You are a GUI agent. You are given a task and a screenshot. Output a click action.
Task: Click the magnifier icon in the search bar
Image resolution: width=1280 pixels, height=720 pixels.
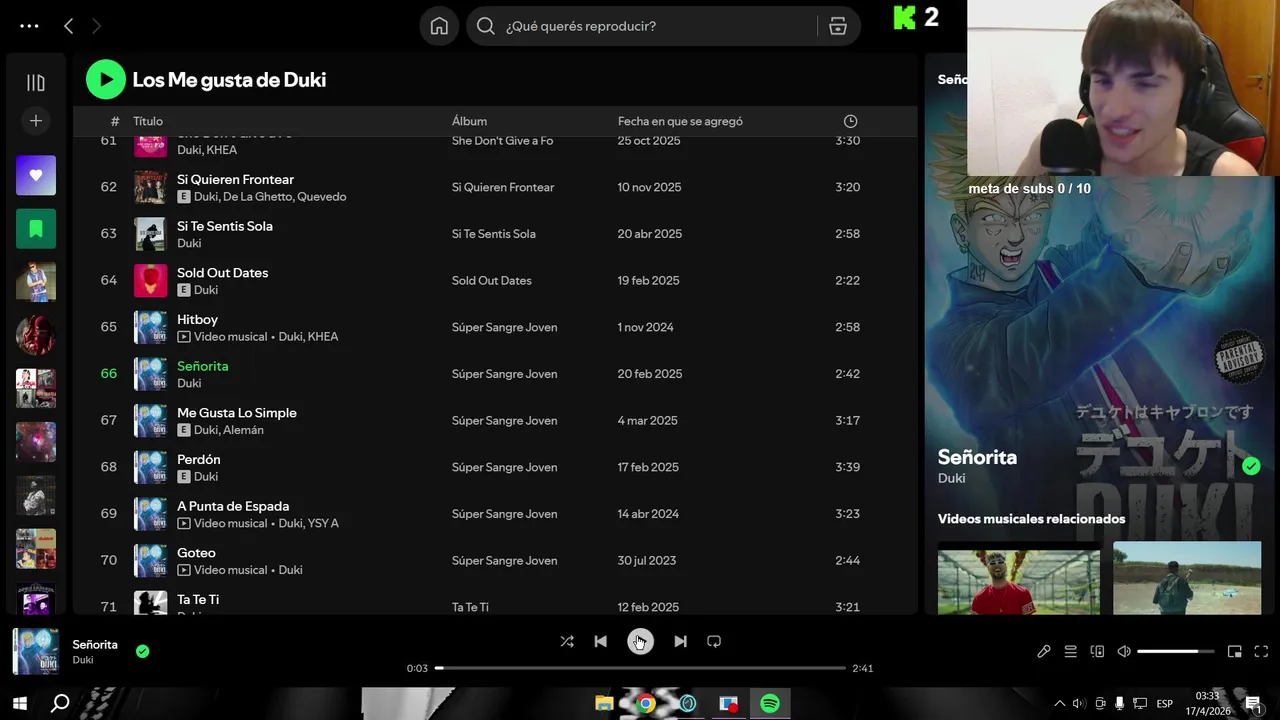click(x=486, y=26)
